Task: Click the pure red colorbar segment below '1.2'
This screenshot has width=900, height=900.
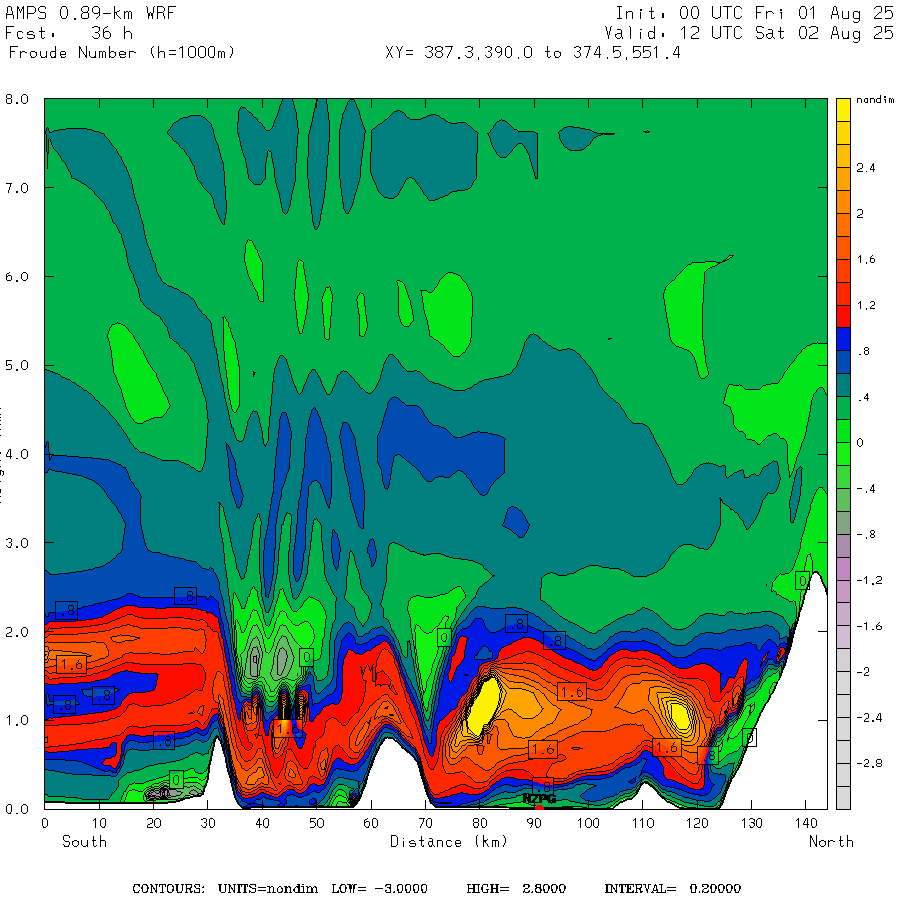Action: pos(843,316)
